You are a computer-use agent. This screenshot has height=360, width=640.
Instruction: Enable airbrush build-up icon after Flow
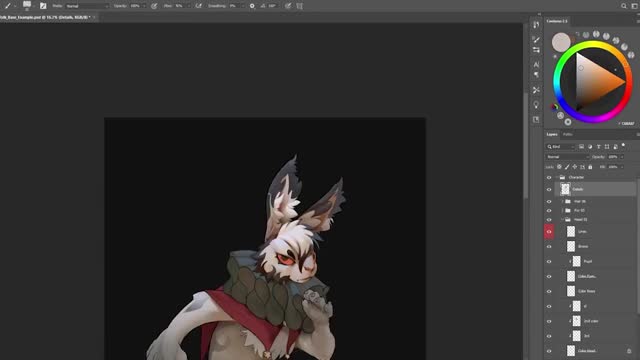(x=198, y=6)
